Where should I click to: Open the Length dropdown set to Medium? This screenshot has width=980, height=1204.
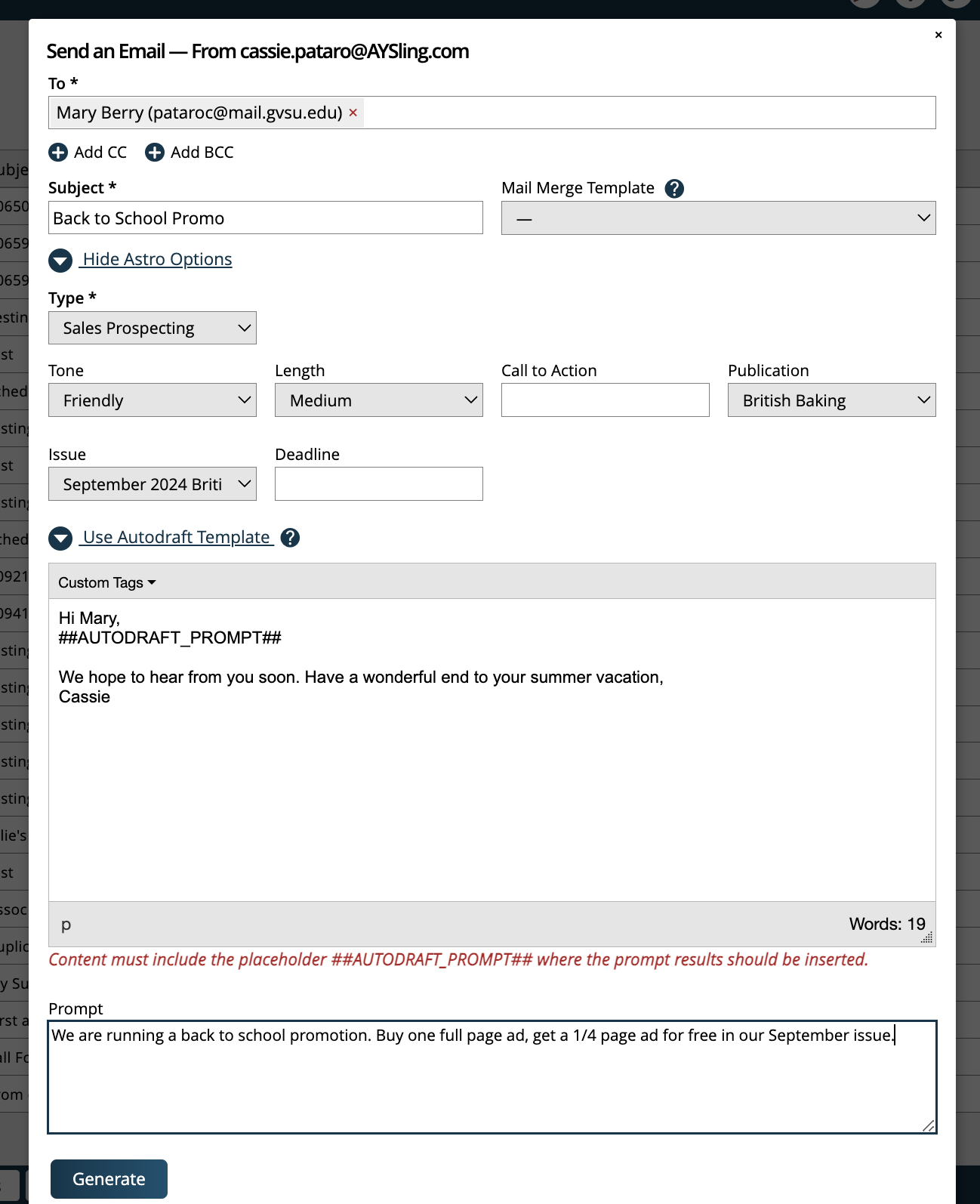pos(379,400)
